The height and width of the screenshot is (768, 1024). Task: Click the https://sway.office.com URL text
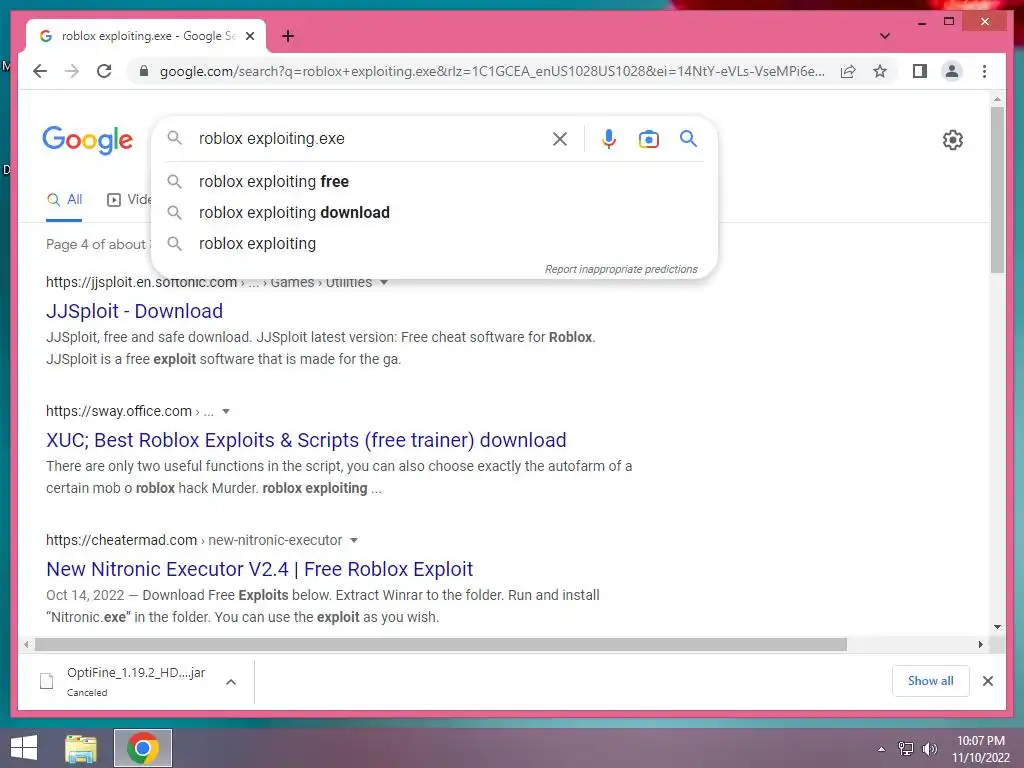[x=119, y=411]
